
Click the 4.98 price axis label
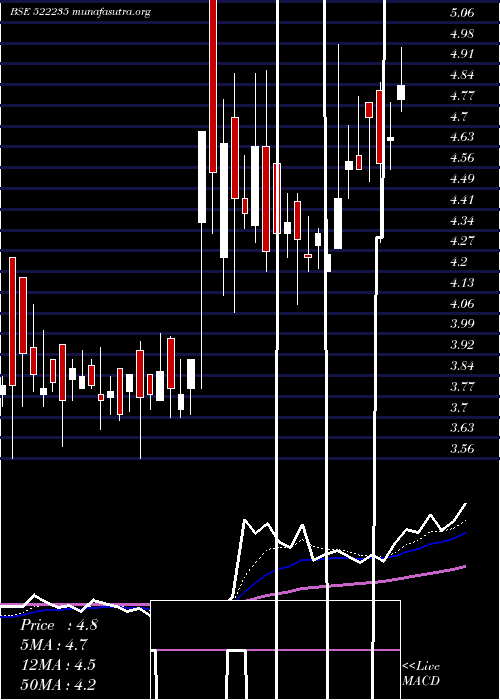tap(462, 33)
